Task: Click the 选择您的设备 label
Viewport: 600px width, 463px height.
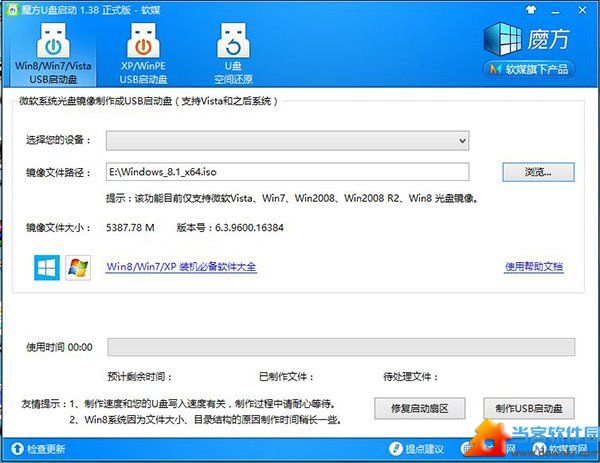Action: (x=58, y=140)
